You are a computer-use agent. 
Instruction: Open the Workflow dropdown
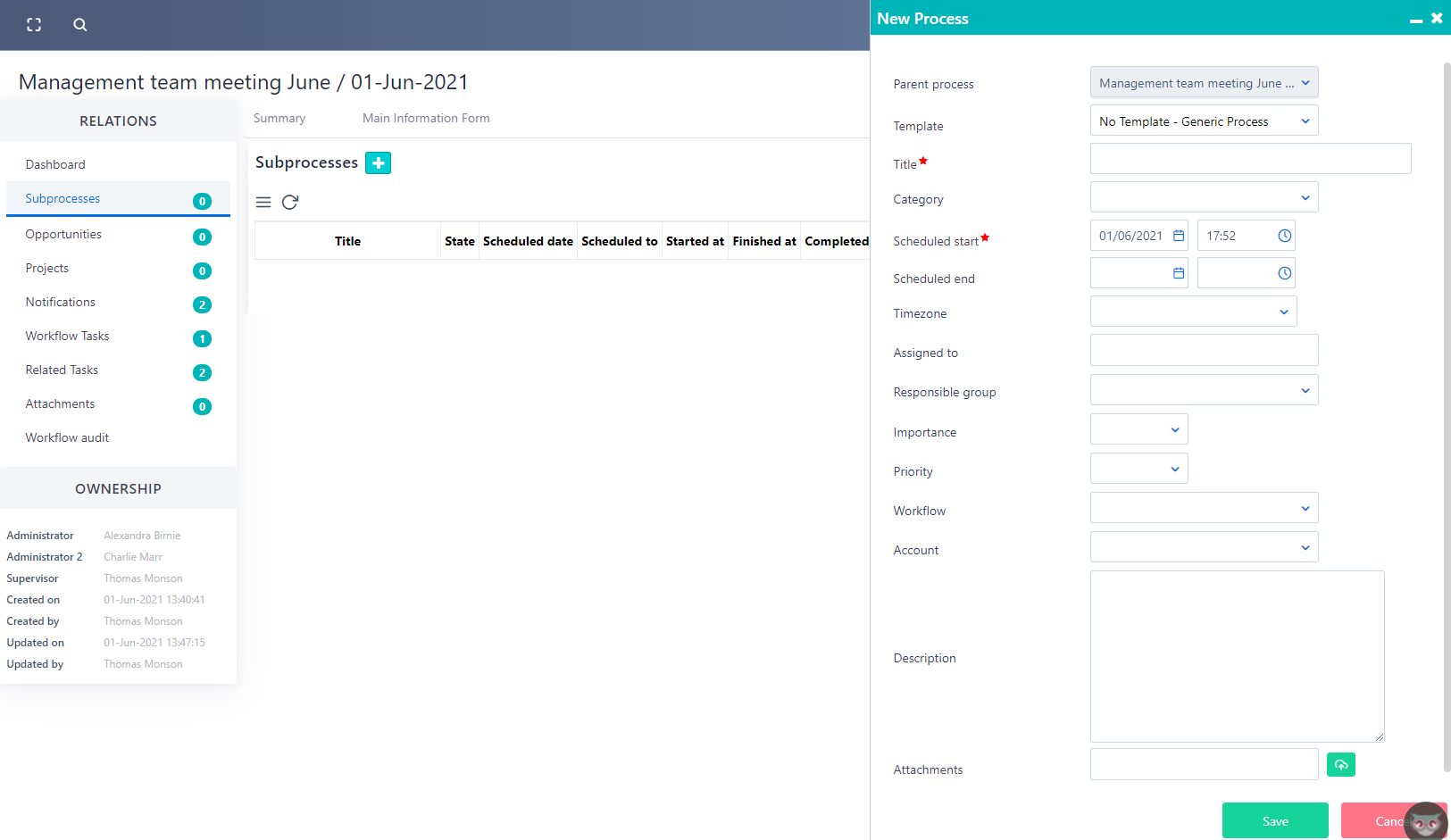(x=1205, y=508)
